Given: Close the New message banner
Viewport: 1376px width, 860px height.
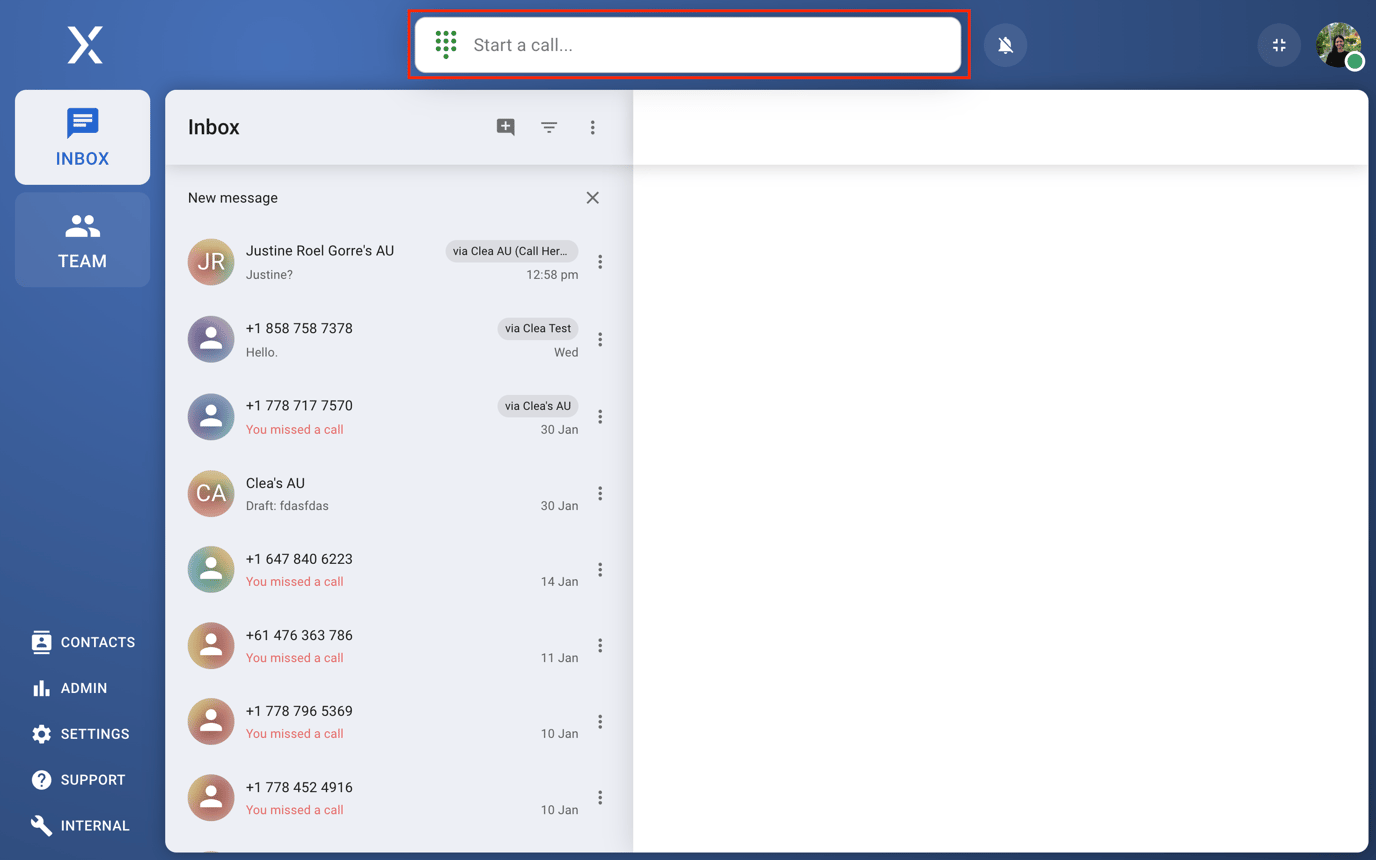Looking at the screenshot, I should (592, 198).
